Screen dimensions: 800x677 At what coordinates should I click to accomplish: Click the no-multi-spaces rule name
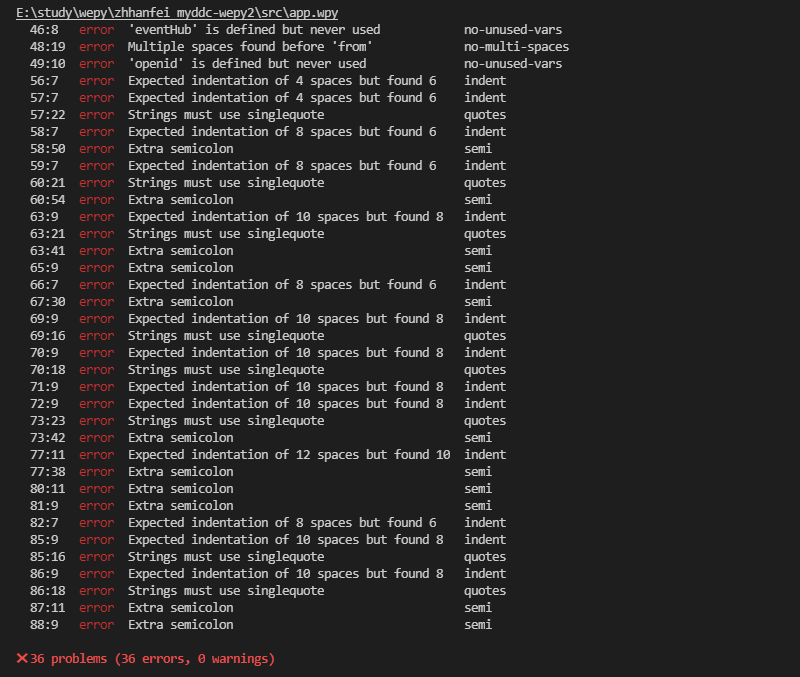tap(516, 47)
